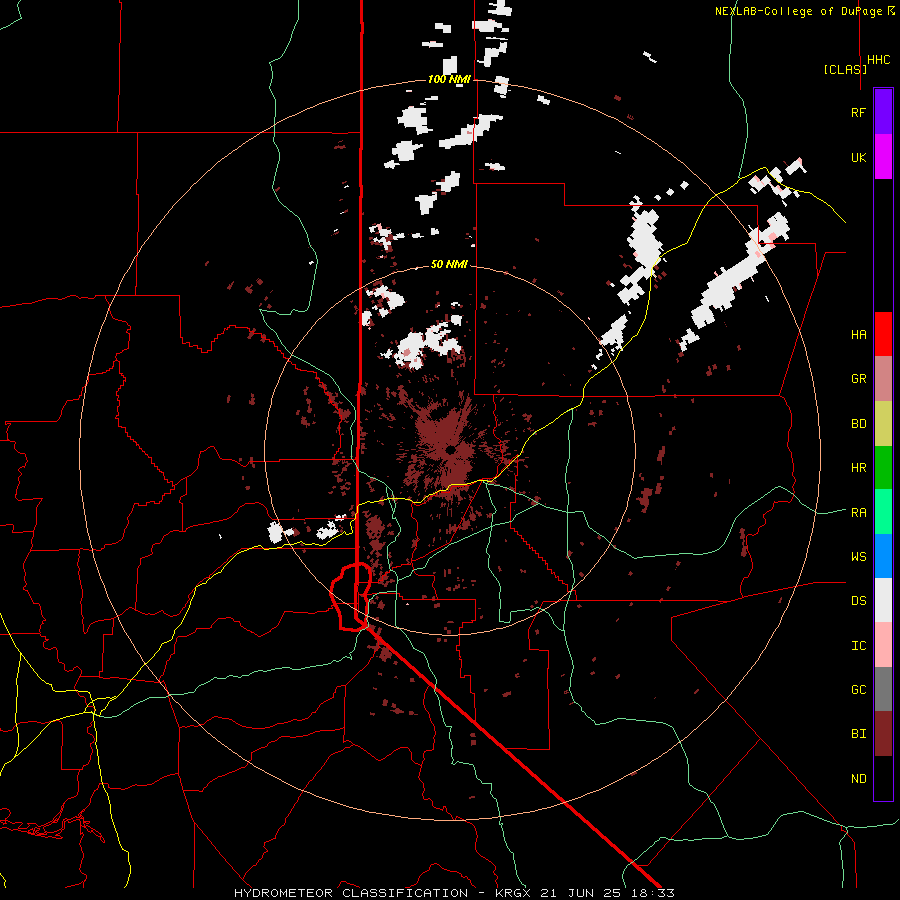Click the HR green legend swatch
The height and width of the screenshot is (900, 900).
click(883, 468)
